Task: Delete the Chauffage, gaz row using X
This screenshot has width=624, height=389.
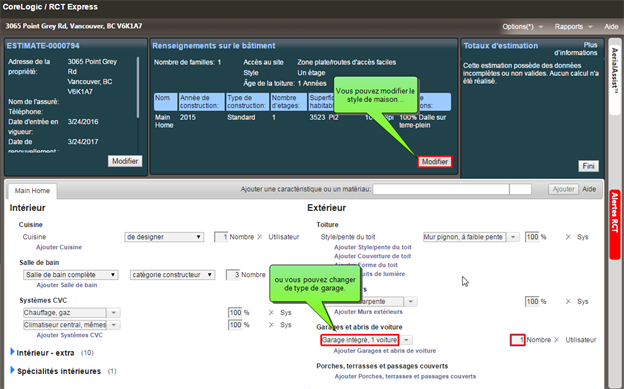Action: (x=271, y=313)
